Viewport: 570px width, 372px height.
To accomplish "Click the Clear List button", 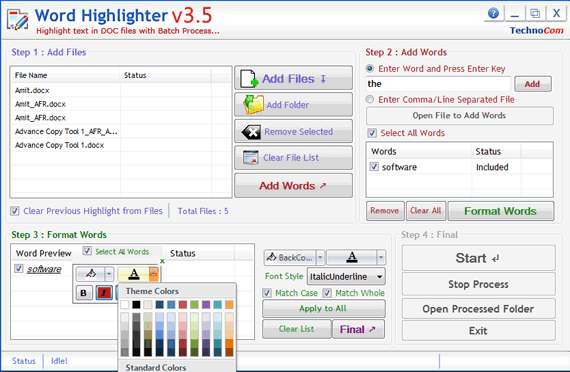I will [x=296, y=329].
